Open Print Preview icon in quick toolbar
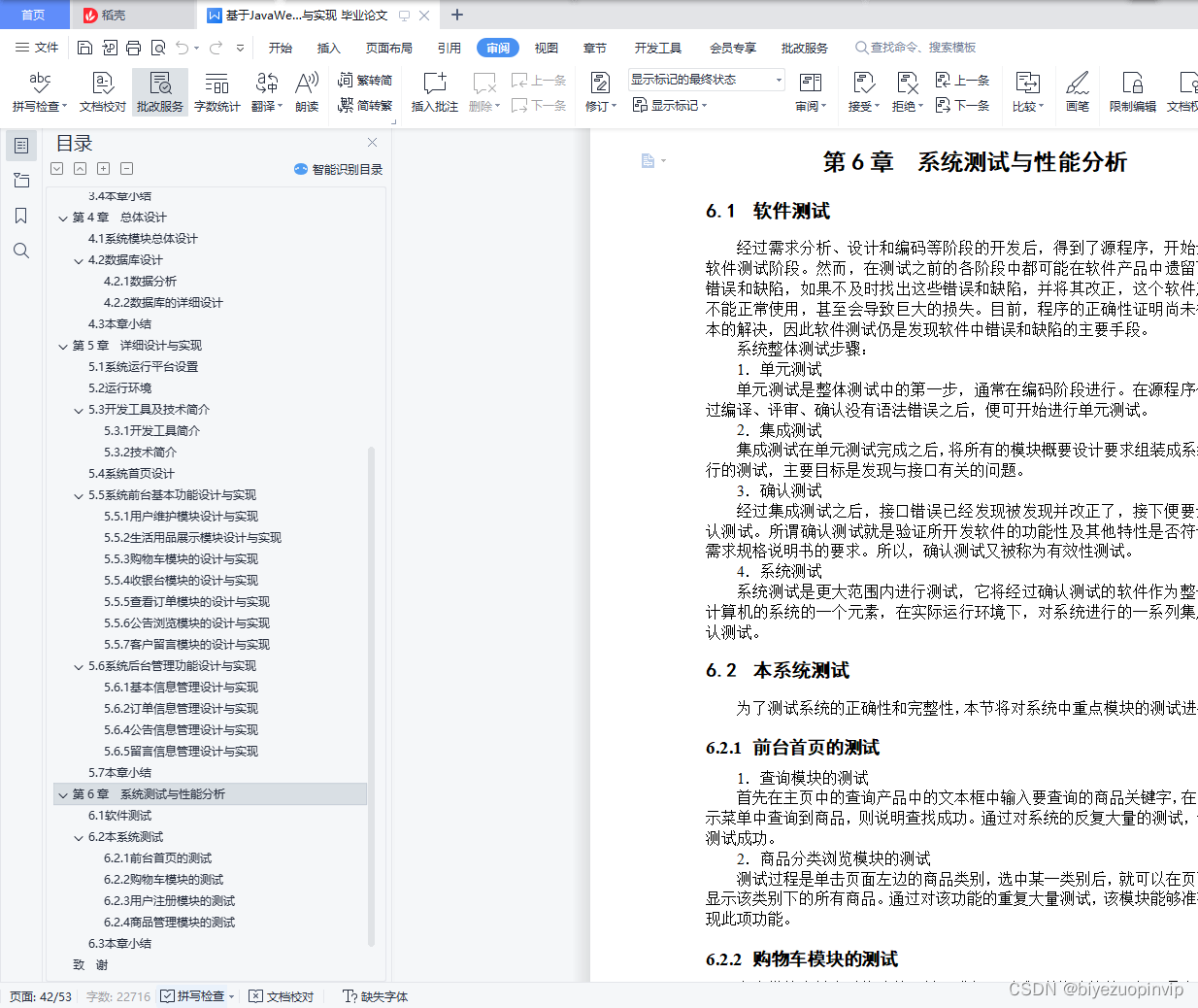This screenshot has height=1008, width=1198. click(157, 48)
